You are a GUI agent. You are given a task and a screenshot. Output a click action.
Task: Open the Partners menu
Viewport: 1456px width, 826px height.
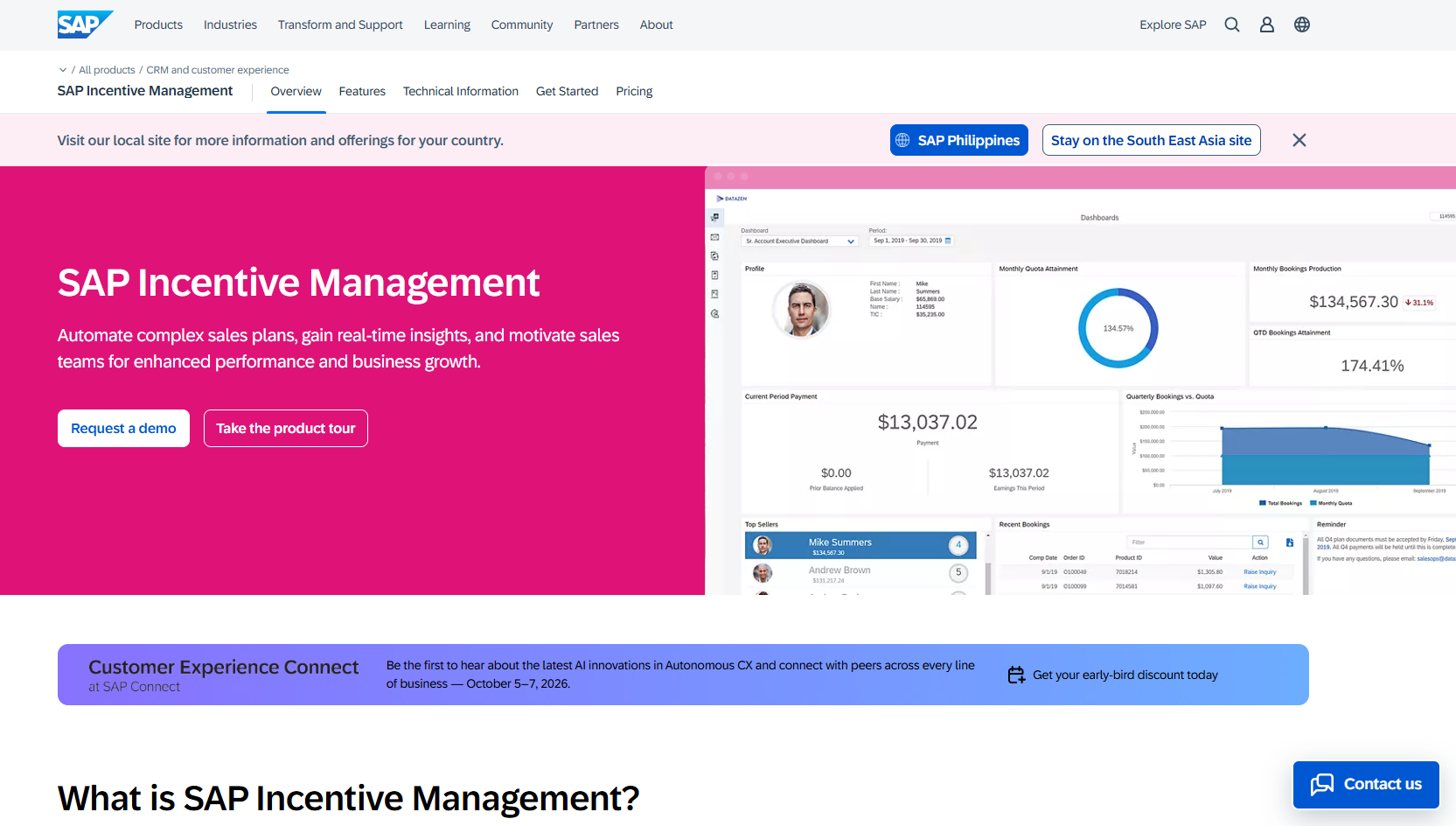(x=596, y=24)
